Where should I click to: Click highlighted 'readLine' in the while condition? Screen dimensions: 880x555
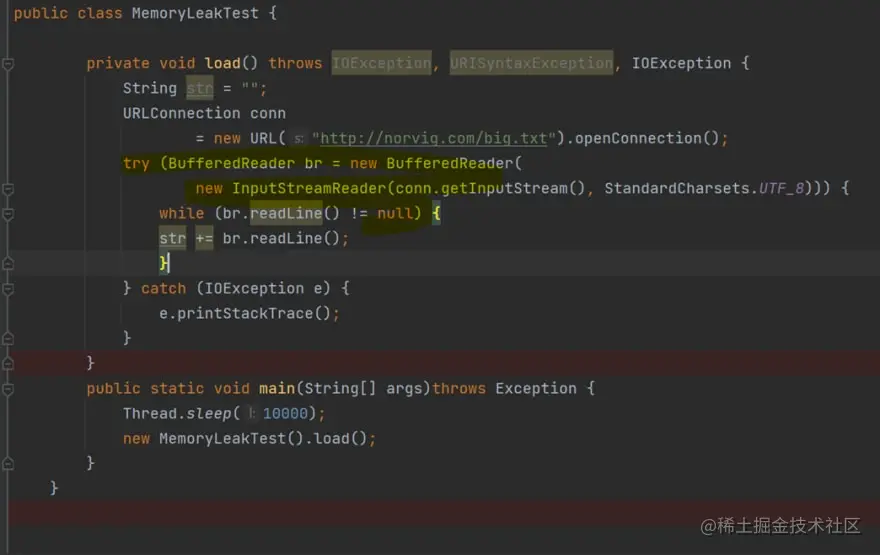tap(286, 213)
